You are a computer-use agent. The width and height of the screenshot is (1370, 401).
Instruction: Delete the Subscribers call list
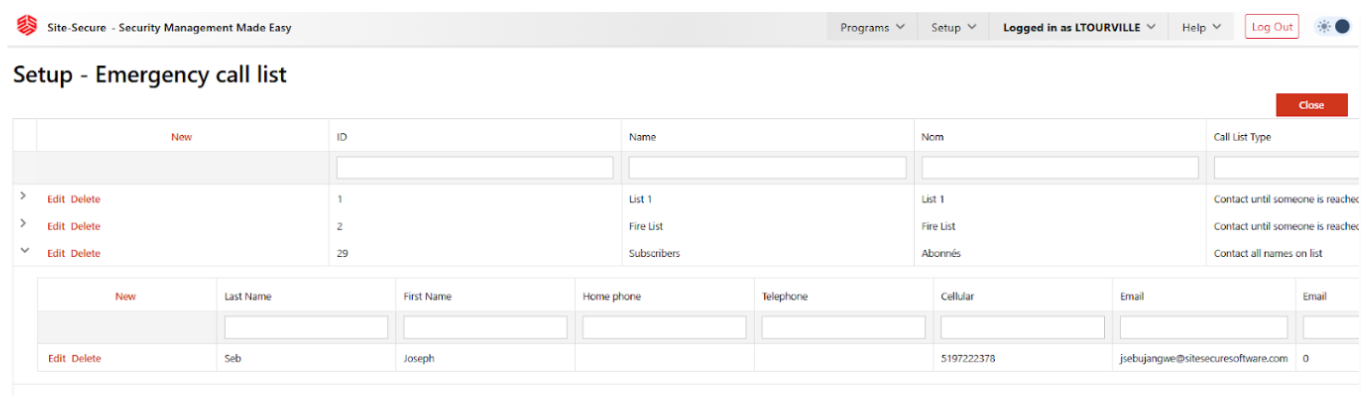tap(85, 254)
